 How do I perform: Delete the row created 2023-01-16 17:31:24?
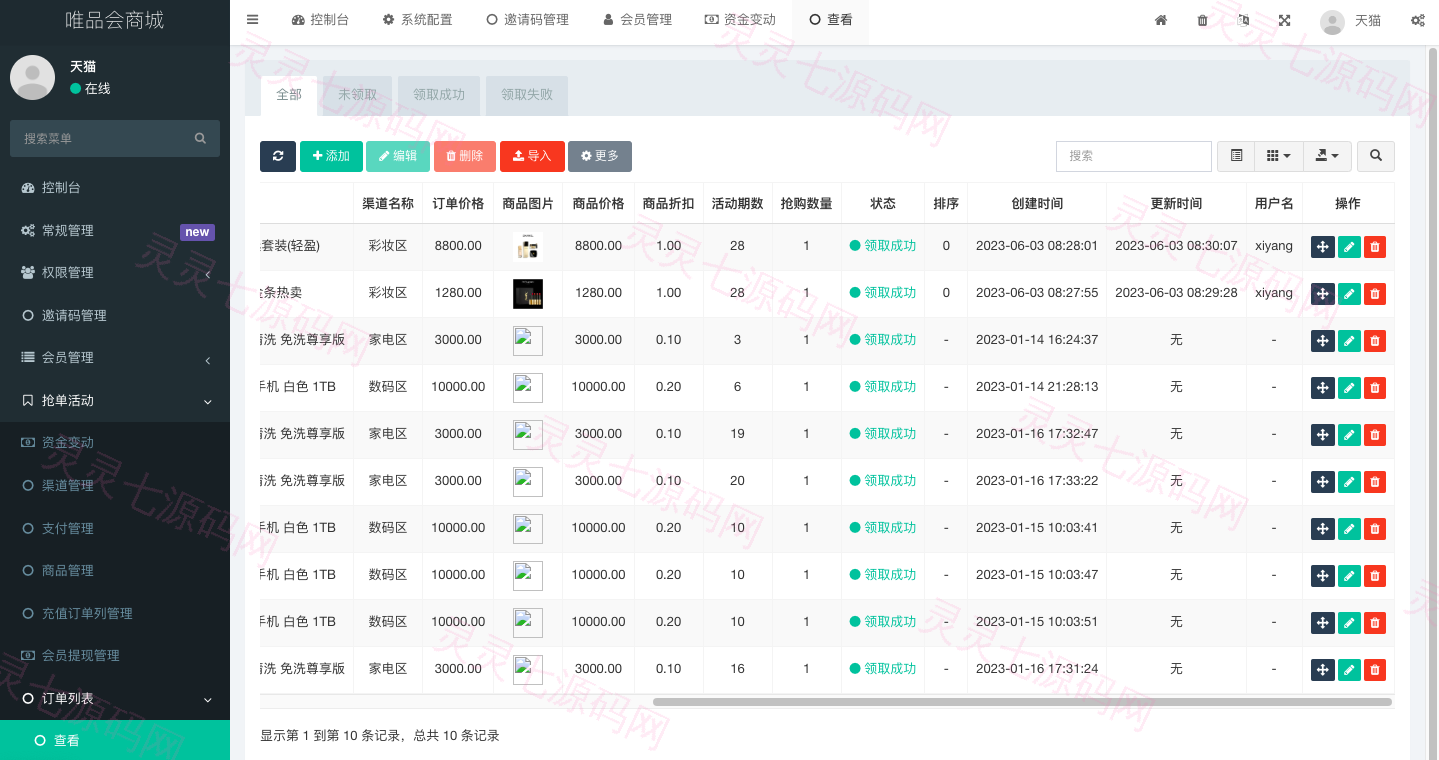(1375, 670)
